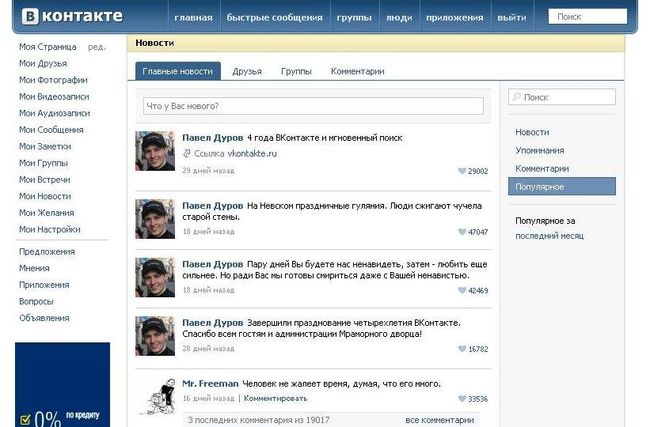Focus the header Поиск search field

[587, 17]
